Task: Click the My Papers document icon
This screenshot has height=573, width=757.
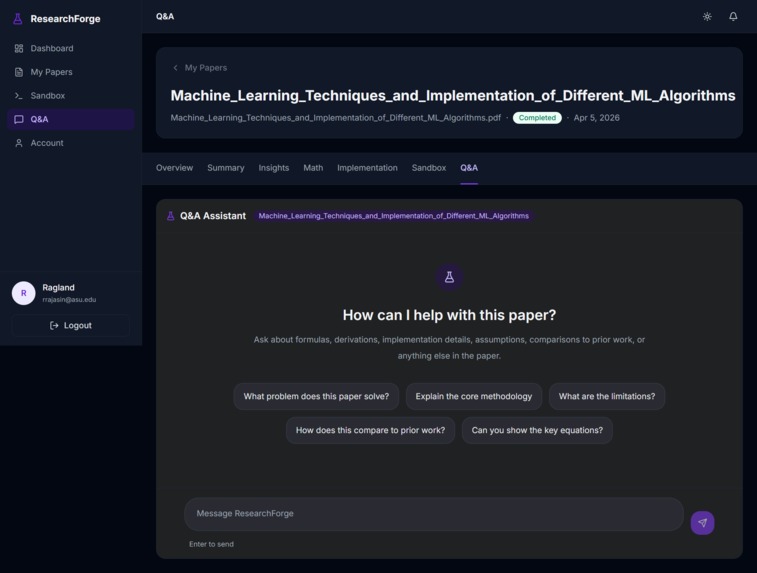Action: coord(19,72)
